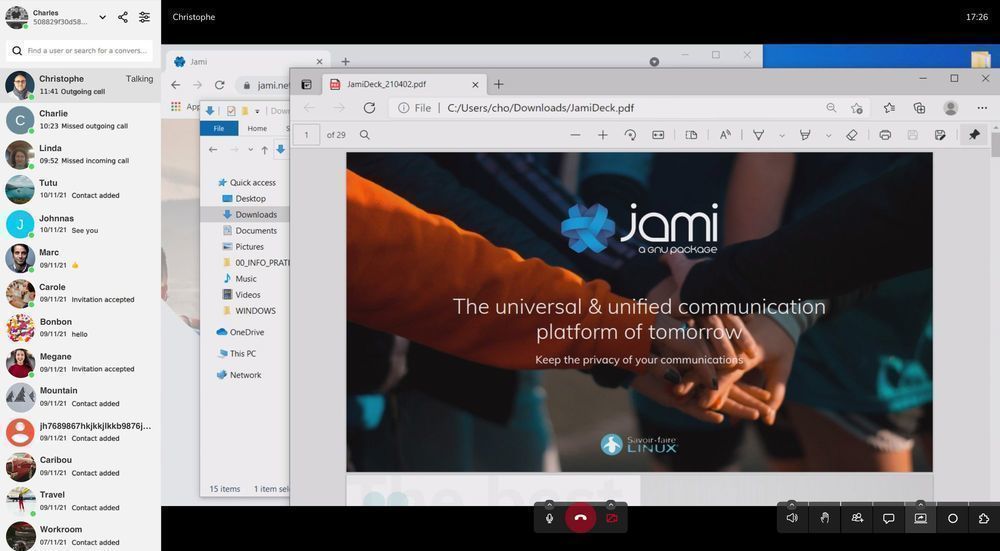Open File tab in File Explorer

pos(219,128)
